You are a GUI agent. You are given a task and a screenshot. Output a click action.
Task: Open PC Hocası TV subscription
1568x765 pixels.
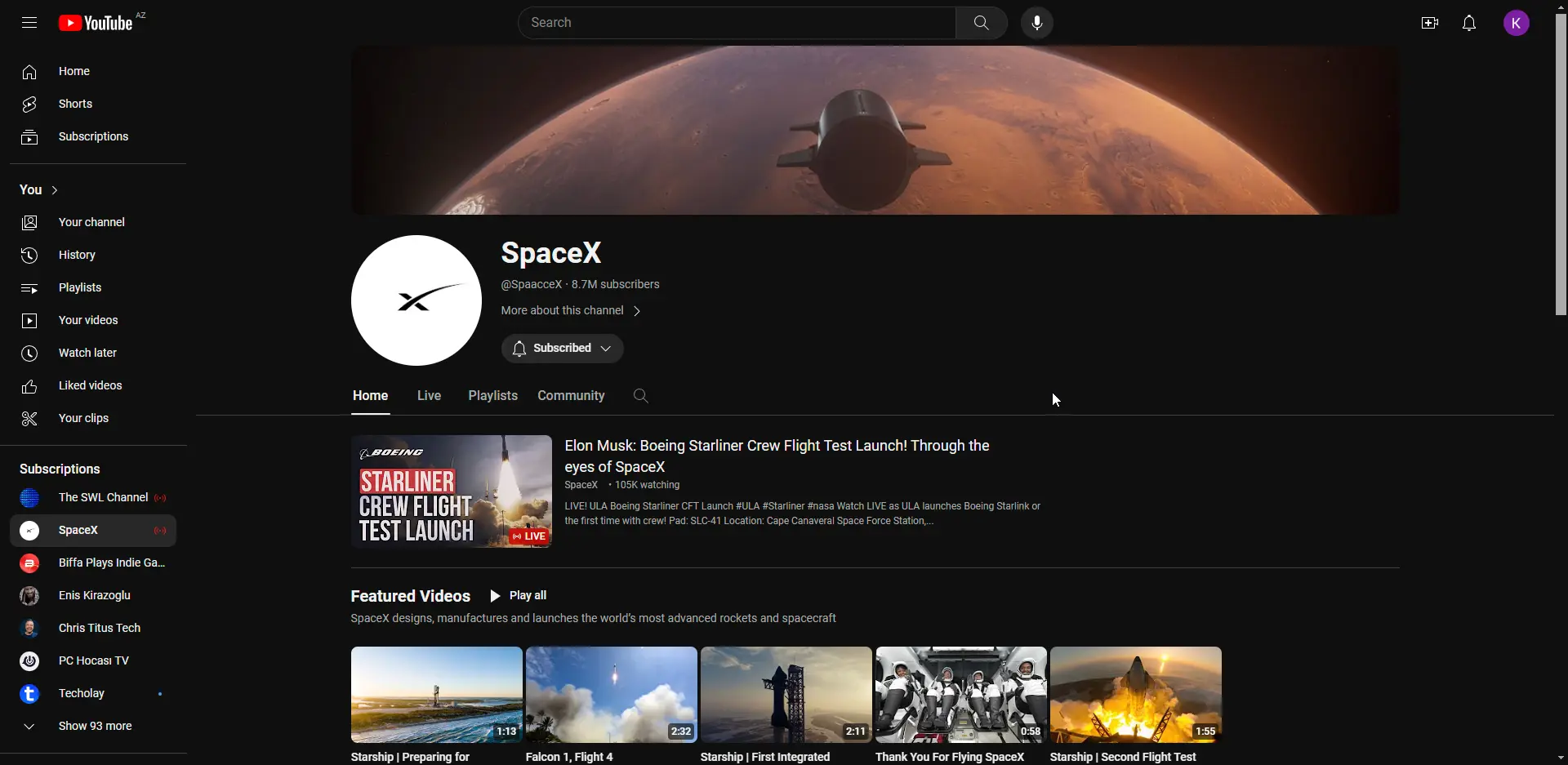point(93,661)
